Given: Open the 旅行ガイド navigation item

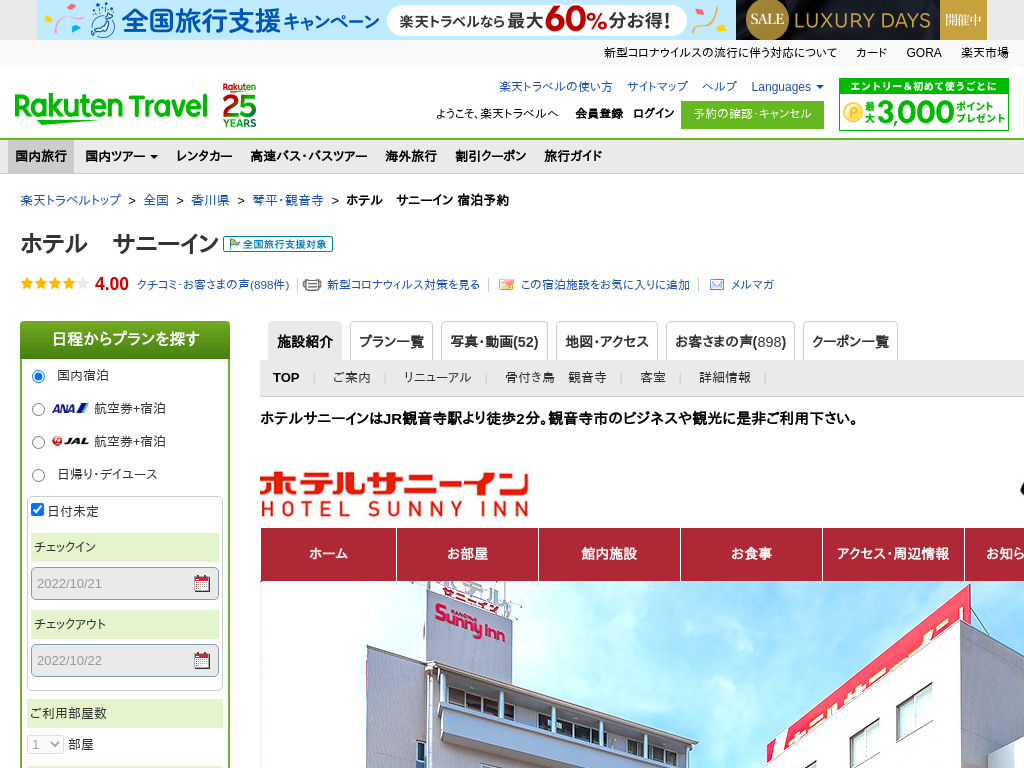Looking at the screenshot, I should [x=573, y=156].
